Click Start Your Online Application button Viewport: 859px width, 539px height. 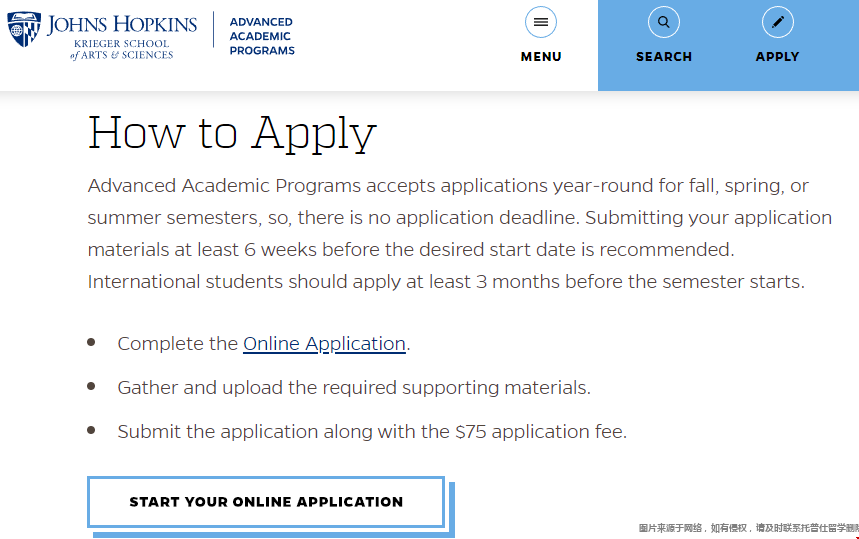coord(266,502)
